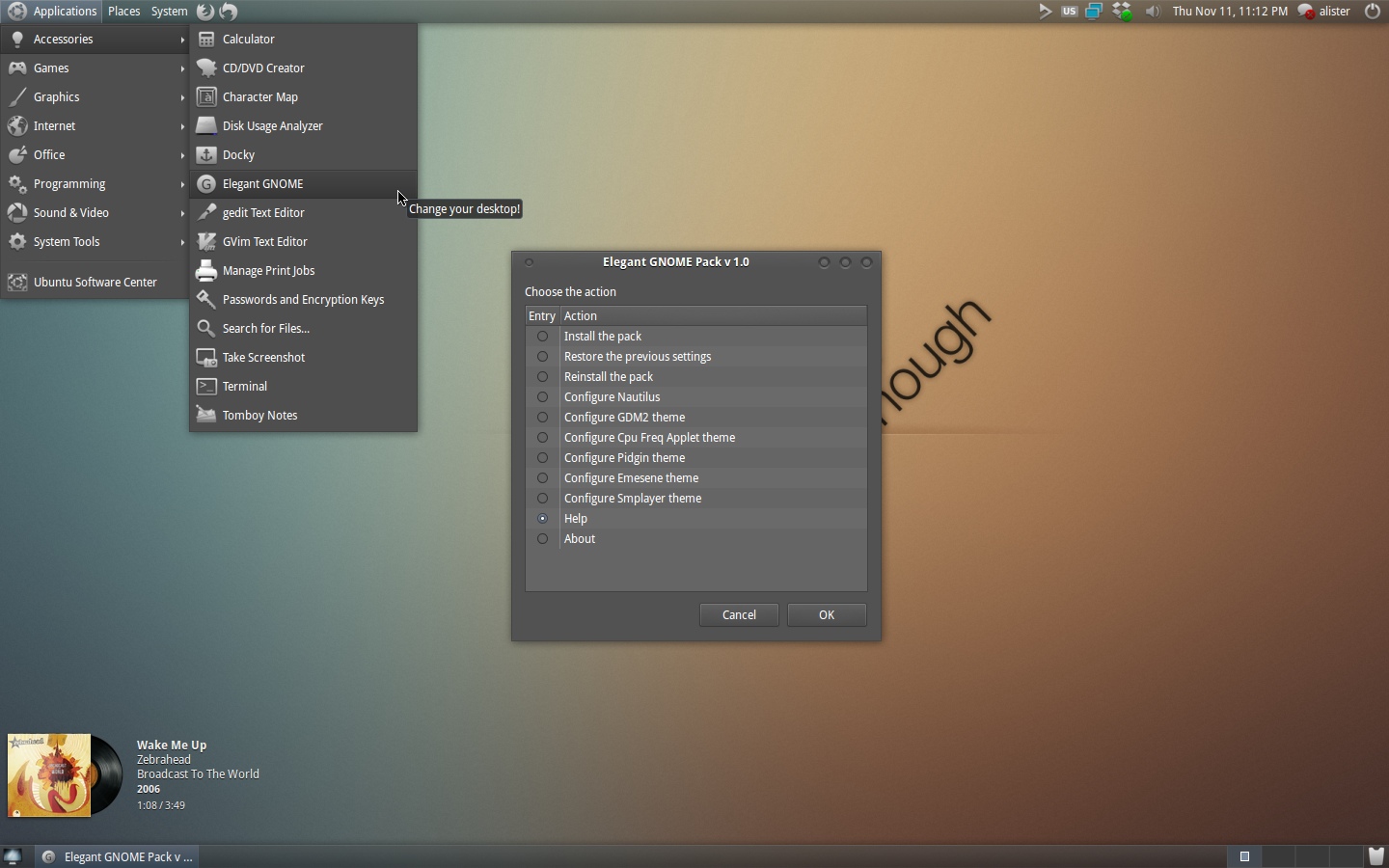
Task: Click the Elegant GNOME Pack taskbar button
Action: pyautogui.click(x=118, y=856)
